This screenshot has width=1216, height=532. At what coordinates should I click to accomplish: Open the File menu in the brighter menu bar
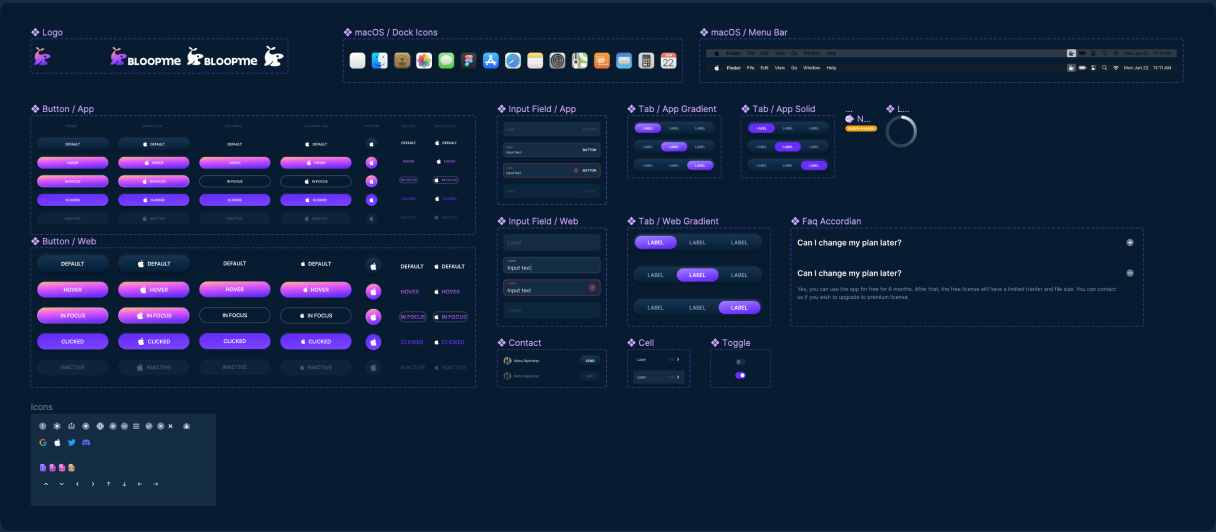750,68
